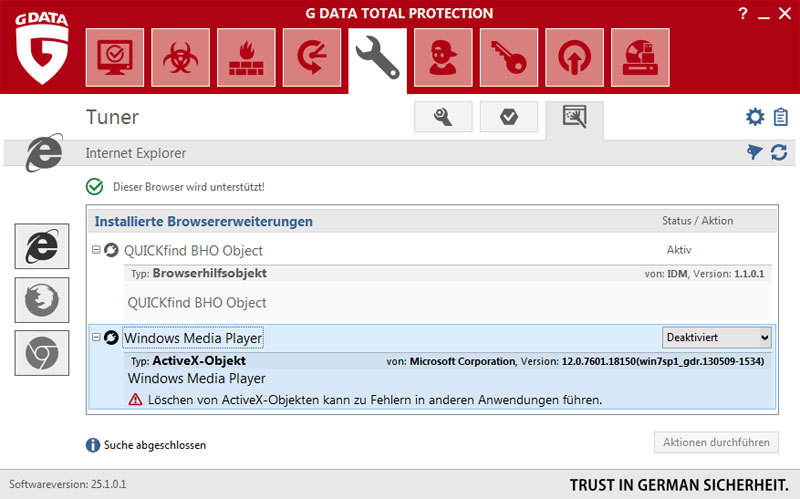Click the Typ: ActiveX-Objekt label

pos(188,361)
